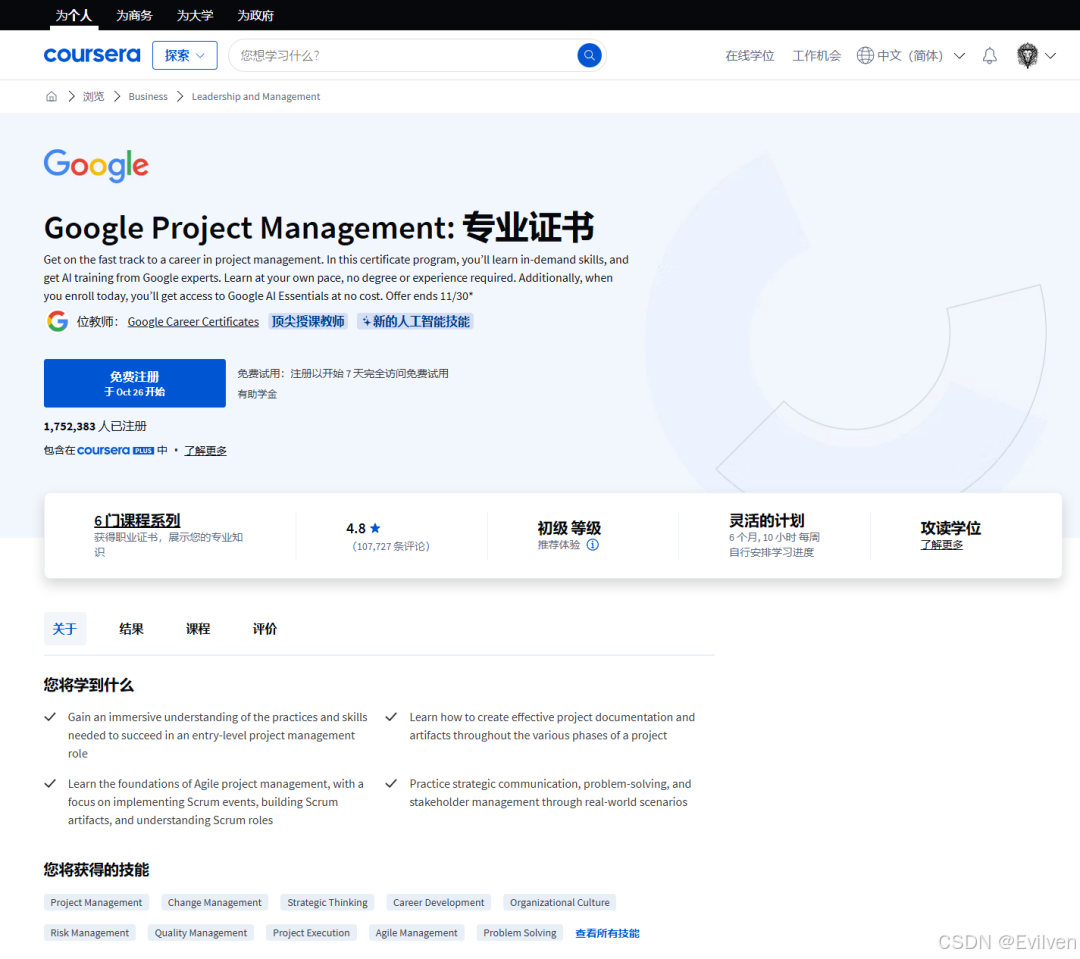
Task: Click the Google G instructor icon
Action: 57,321
